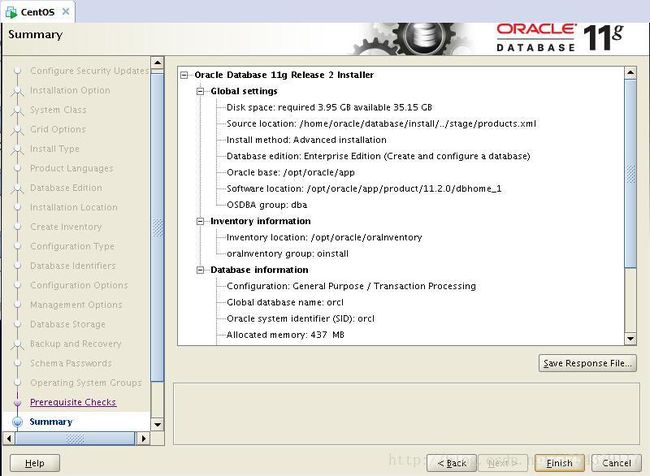Click the Database Identifiers step
The image size is (650, 476).
[73, 266]
